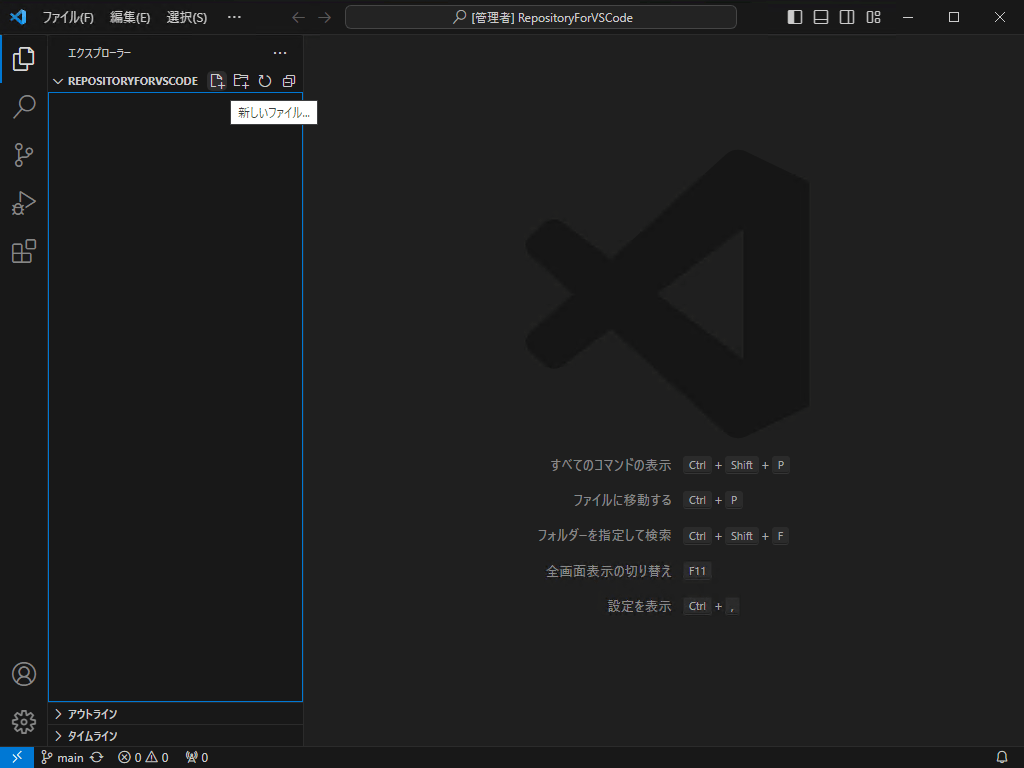1024x768 pixels.
Task: Open the ファイル(F) menu
Action: pos(68,18)
